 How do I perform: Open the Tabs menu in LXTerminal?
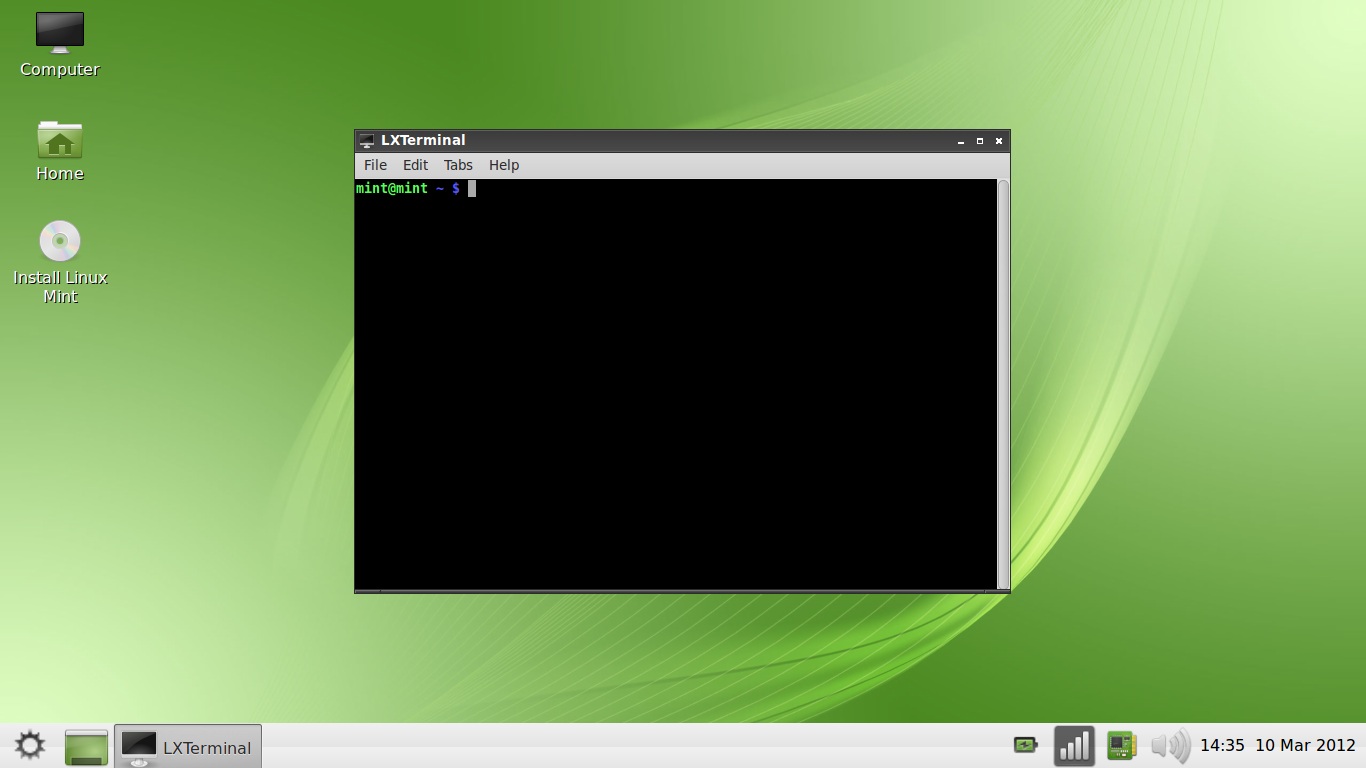coord(458,165)
